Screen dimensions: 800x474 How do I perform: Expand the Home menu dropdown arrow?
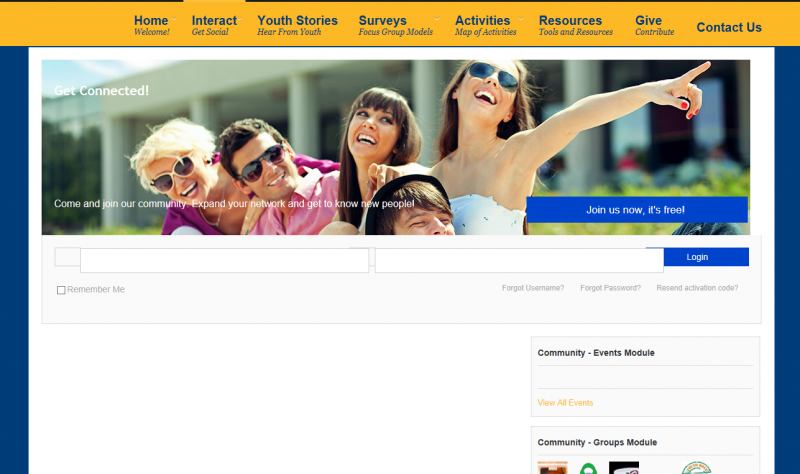click(x=172, y=18)
